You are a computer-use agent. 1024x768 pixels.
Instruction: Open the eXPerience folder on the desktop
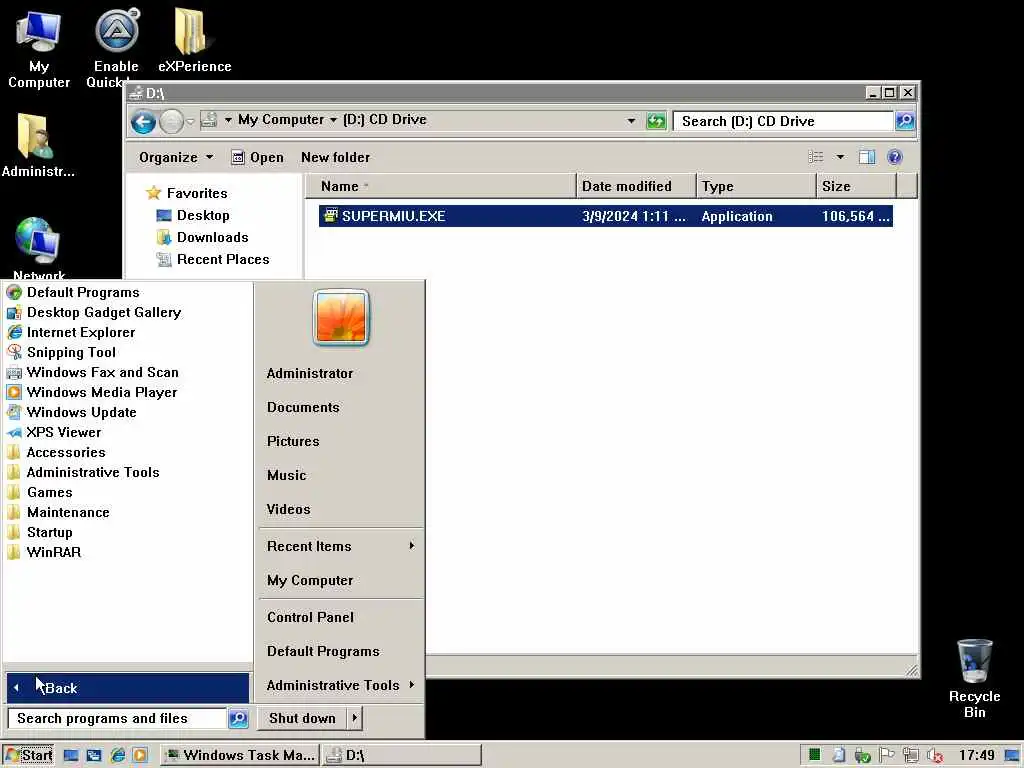(194, 40)
